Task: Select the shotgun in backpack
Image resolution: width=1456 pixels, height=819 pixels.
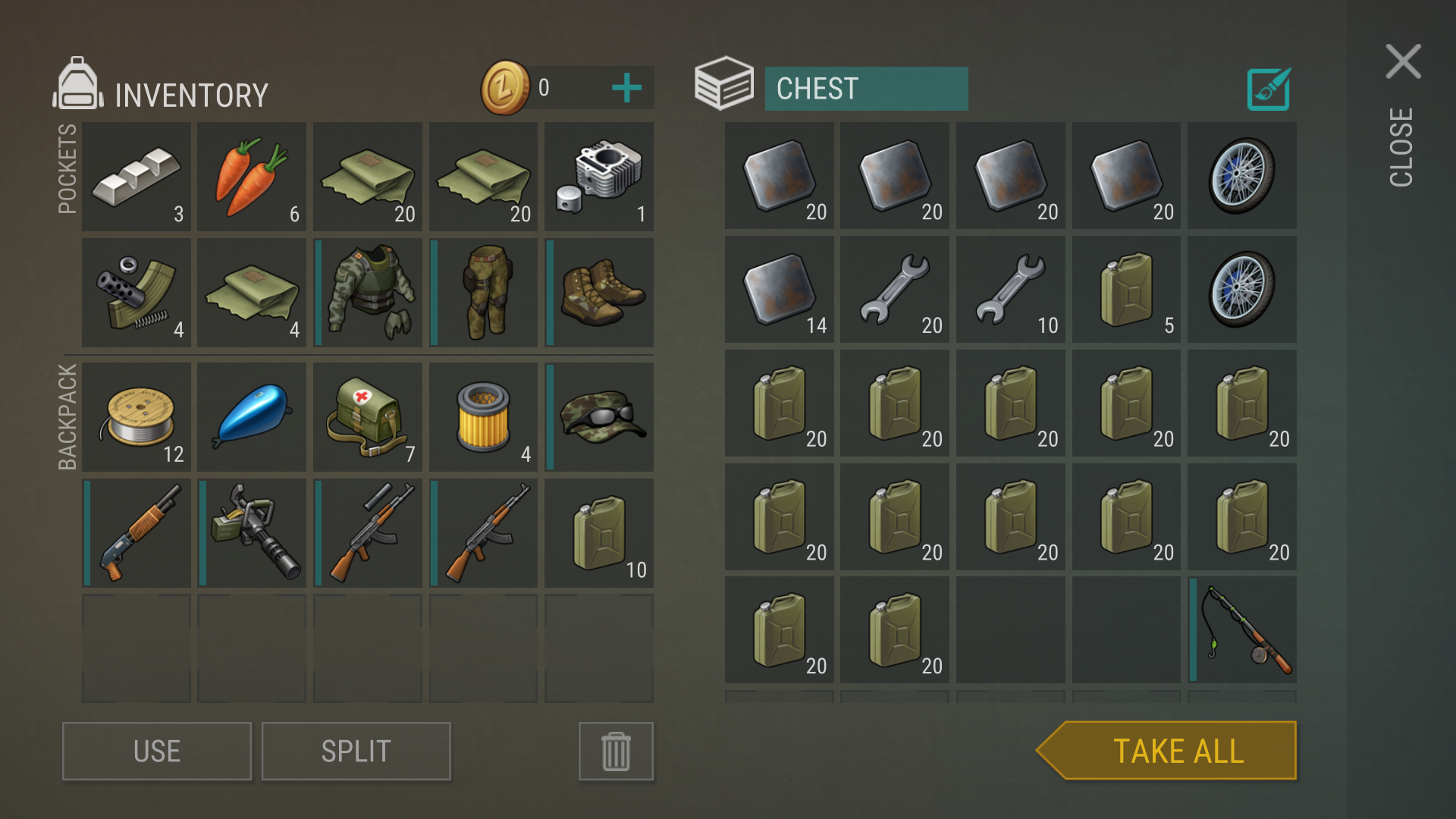Action: point(136,533)
